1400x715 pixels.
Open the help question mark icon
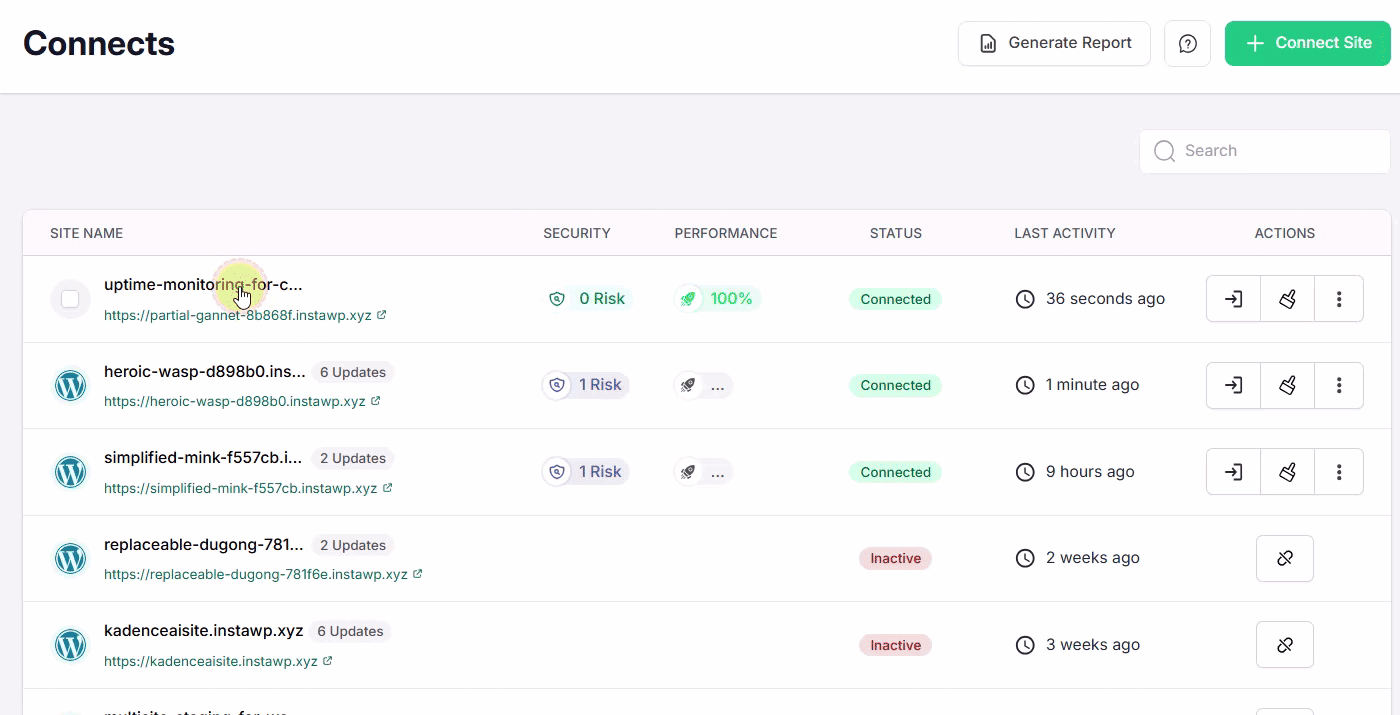(1188, 44)
